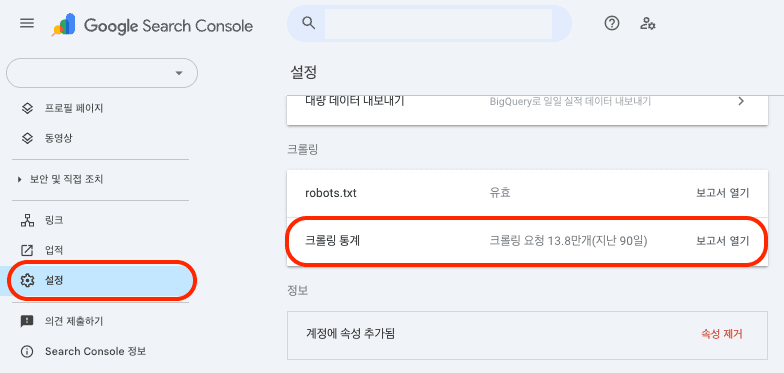Viewport: 784px width, 373px height.
Task: Click the search magnifier icon
Action: [x=309, y=23]
